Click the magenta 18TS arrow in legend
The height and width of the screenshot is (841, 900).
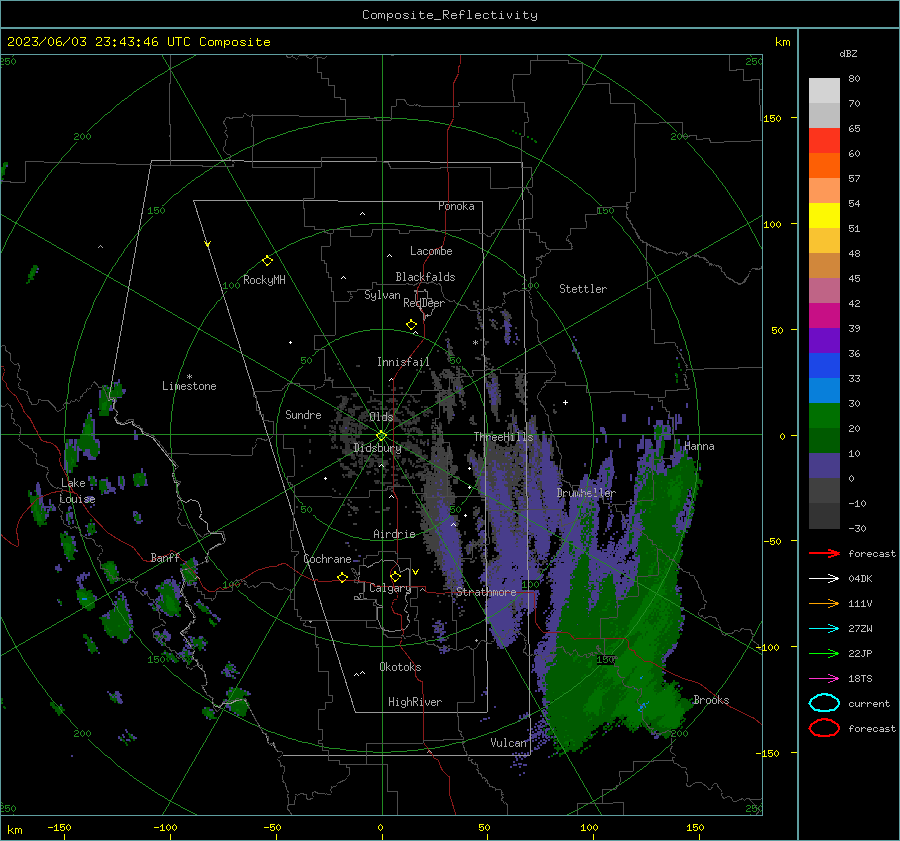[x=824, y=679]
